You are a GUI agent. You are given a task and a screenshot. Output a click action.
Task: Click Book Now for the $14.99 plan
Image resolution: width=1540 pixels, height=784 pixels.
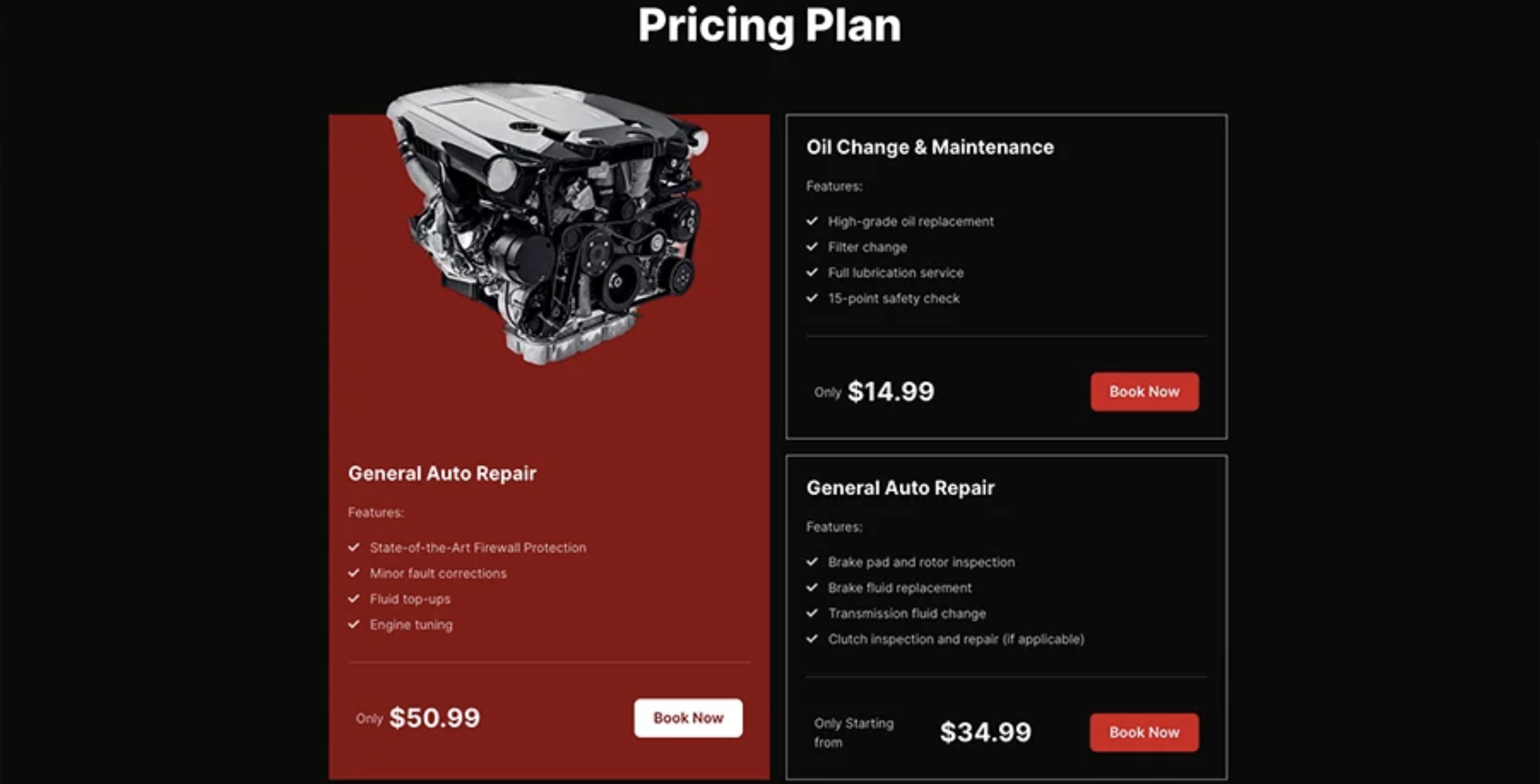(1144, 392)
